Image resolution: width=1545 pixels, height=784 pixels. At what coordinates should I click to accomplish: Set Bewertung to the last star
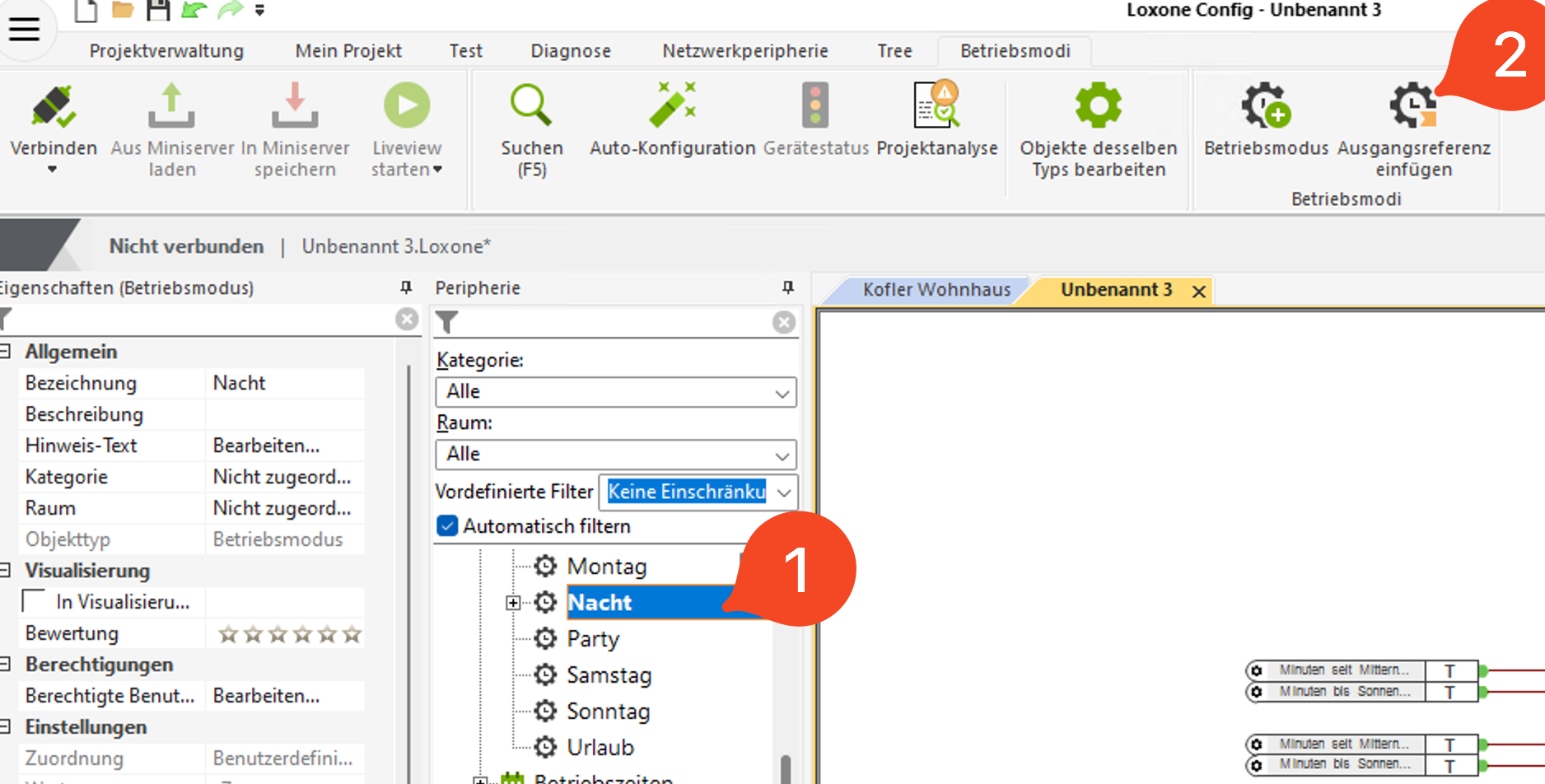pyautogui.click(x=352, y=634)
